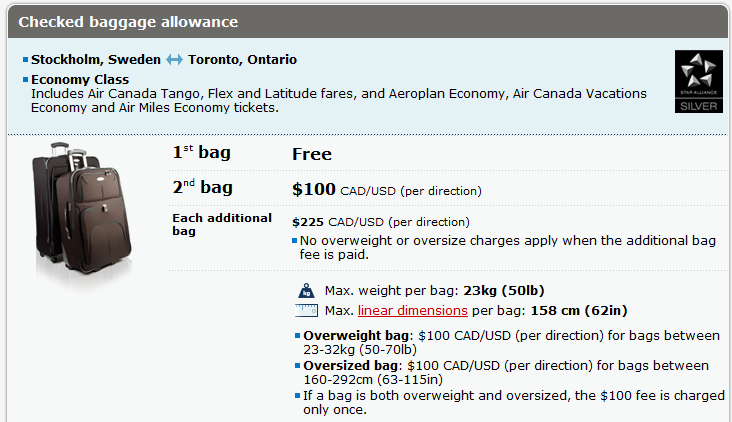Select the Stockholm, Sweden origin text
Screen dimensions: 732x422
[96, 60]
